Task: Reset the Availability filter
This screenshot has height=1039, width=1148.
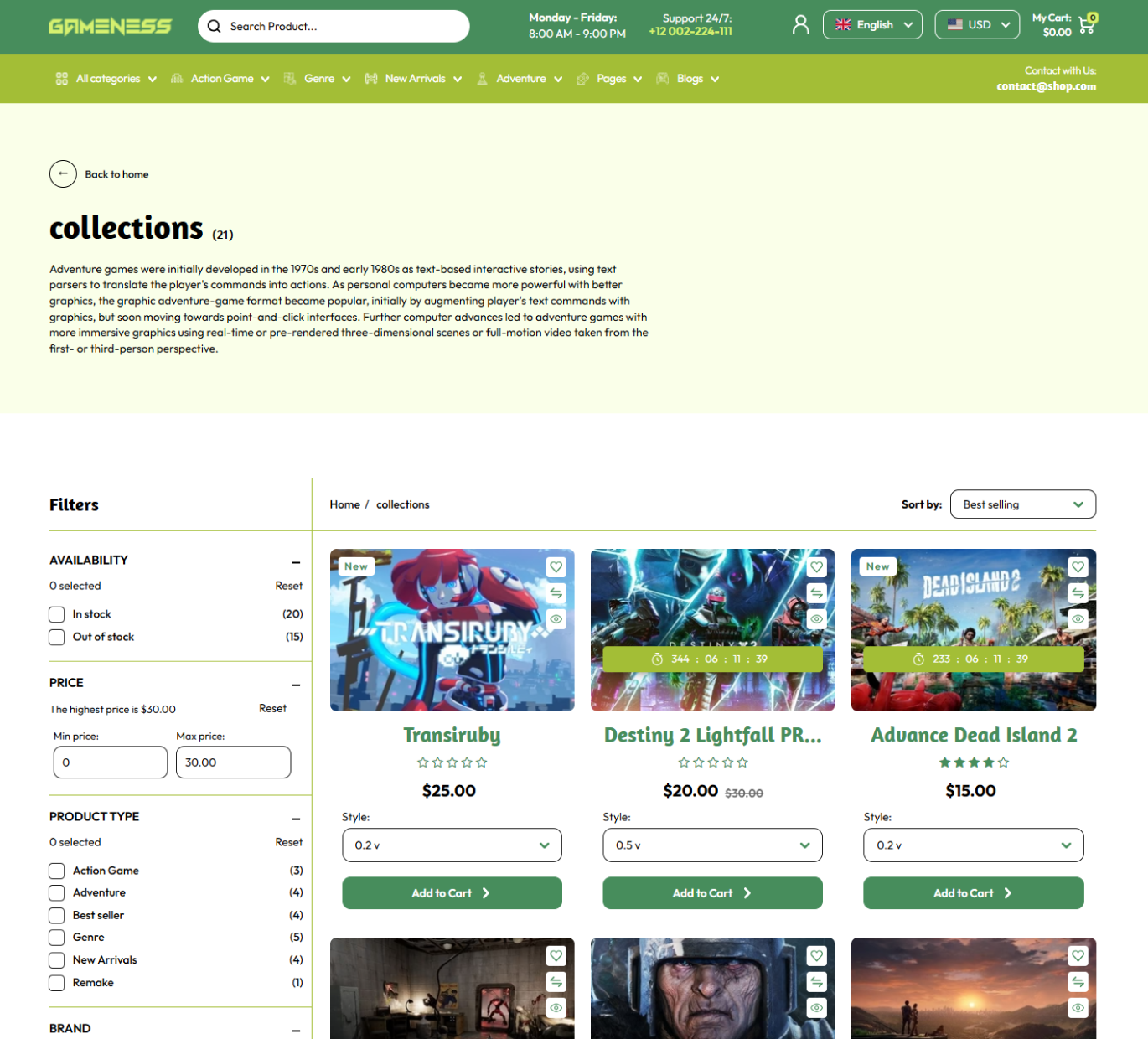Action: click(289, 586)
